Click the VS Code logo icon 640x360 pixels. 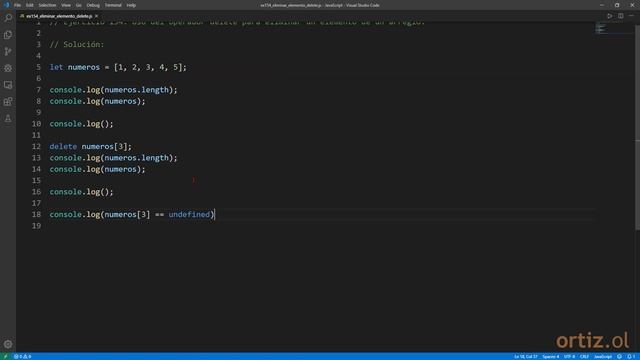(6, 5)
